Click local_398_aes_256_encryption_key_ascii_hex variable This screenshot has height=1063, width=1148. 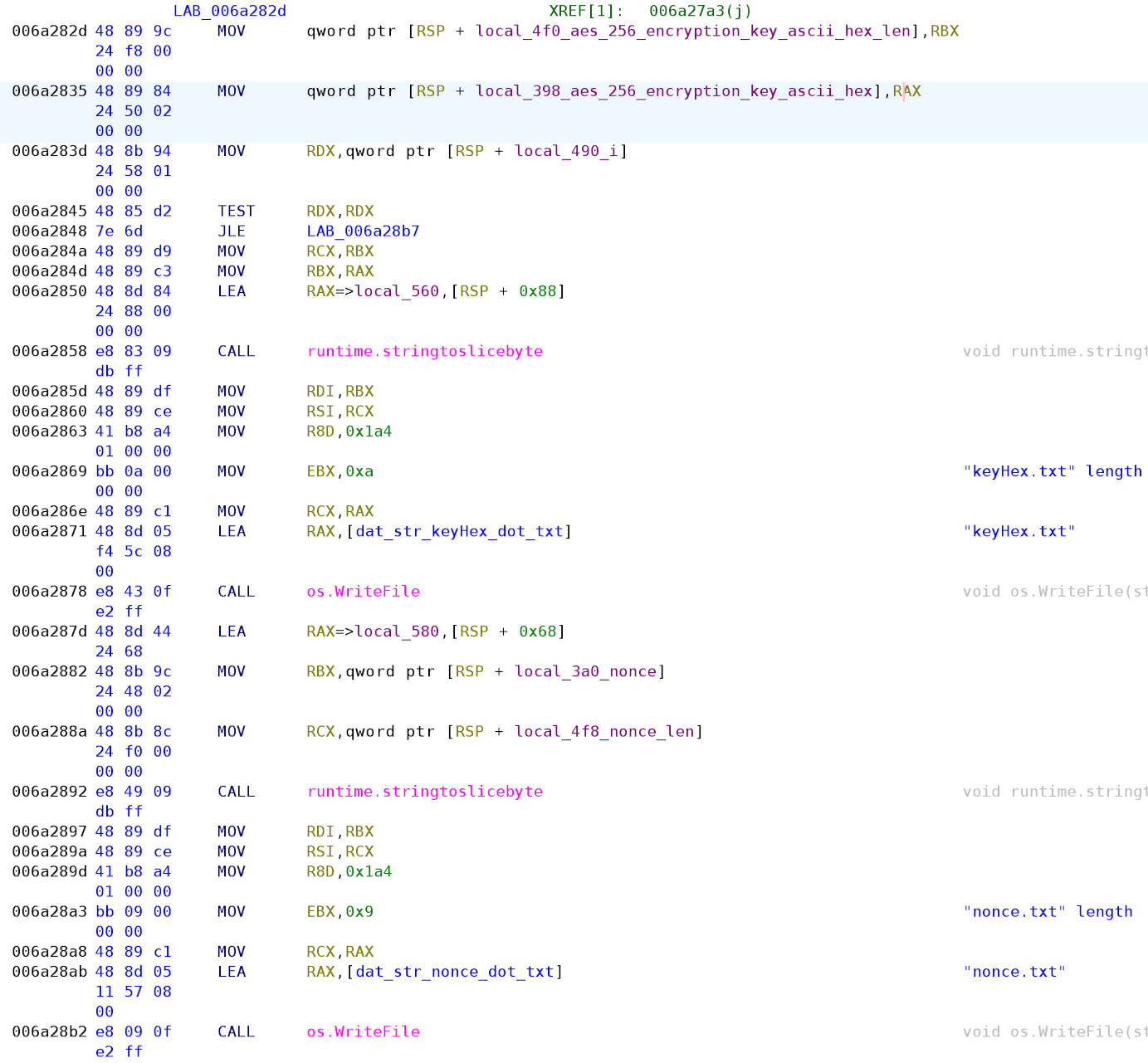(x=673, y=91)
